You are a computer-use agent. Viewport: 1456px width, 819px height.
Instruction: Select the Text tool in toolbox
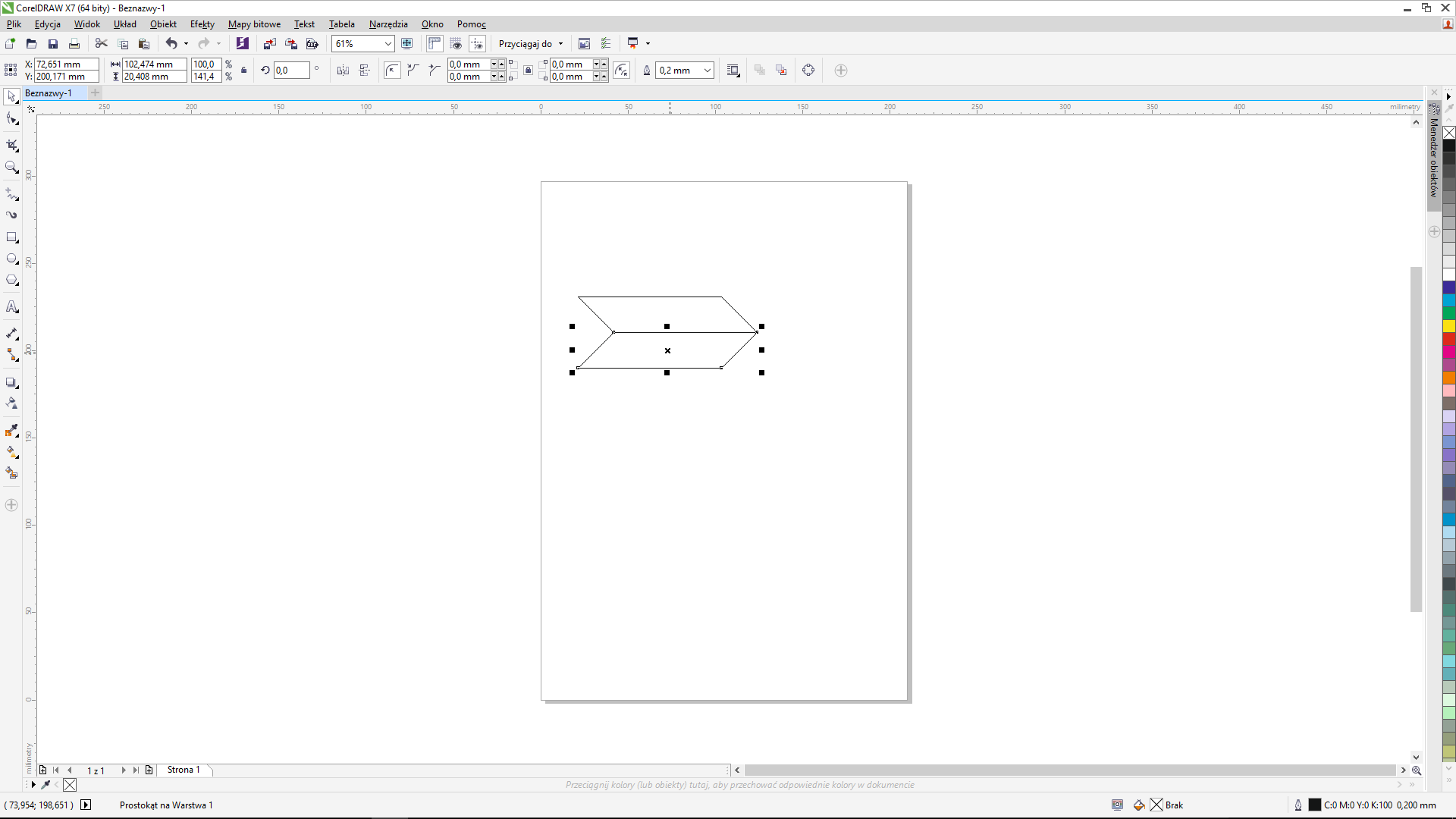click(11, 307)
